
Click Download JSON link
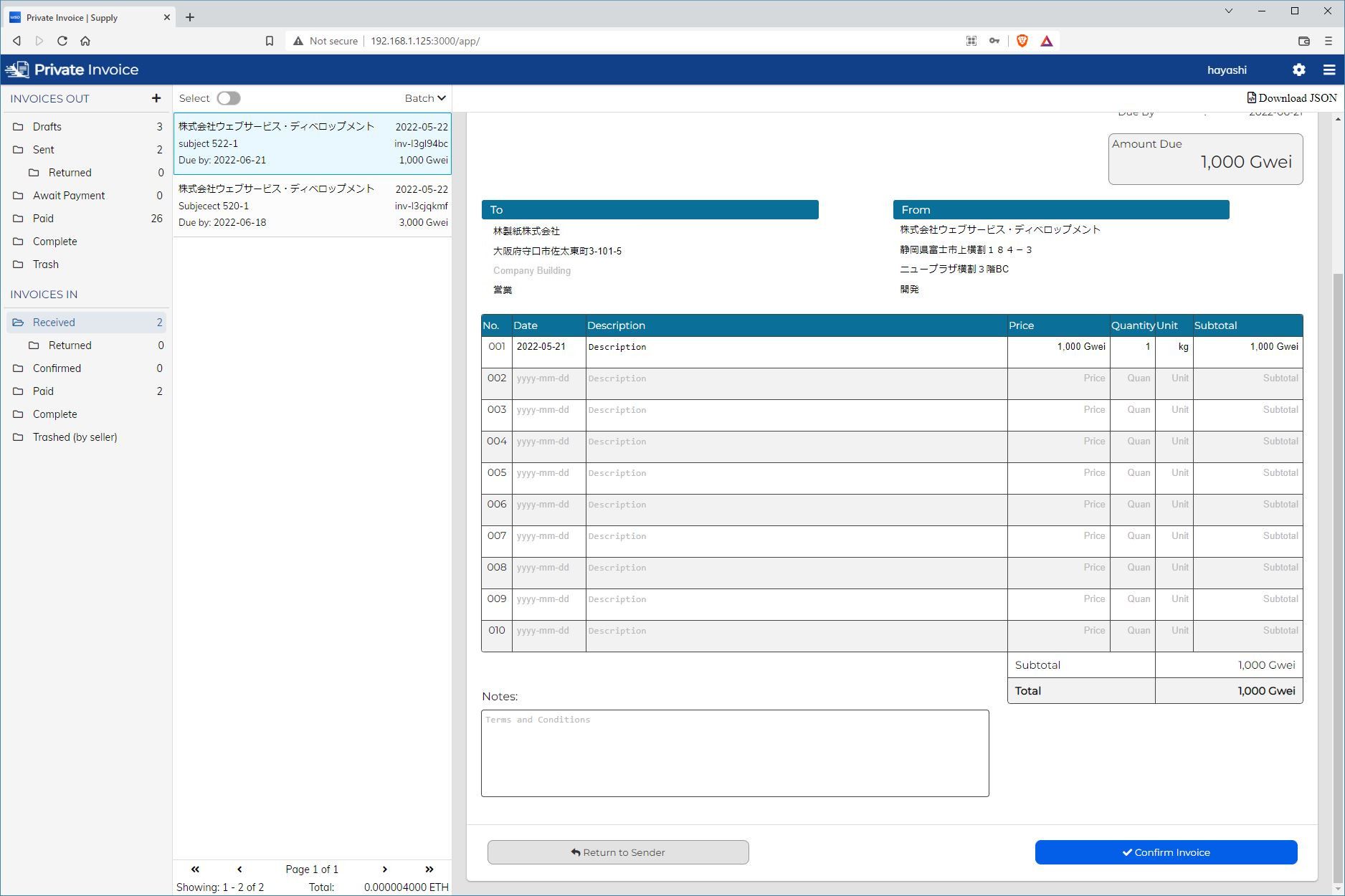click(x=1291, y=98)
